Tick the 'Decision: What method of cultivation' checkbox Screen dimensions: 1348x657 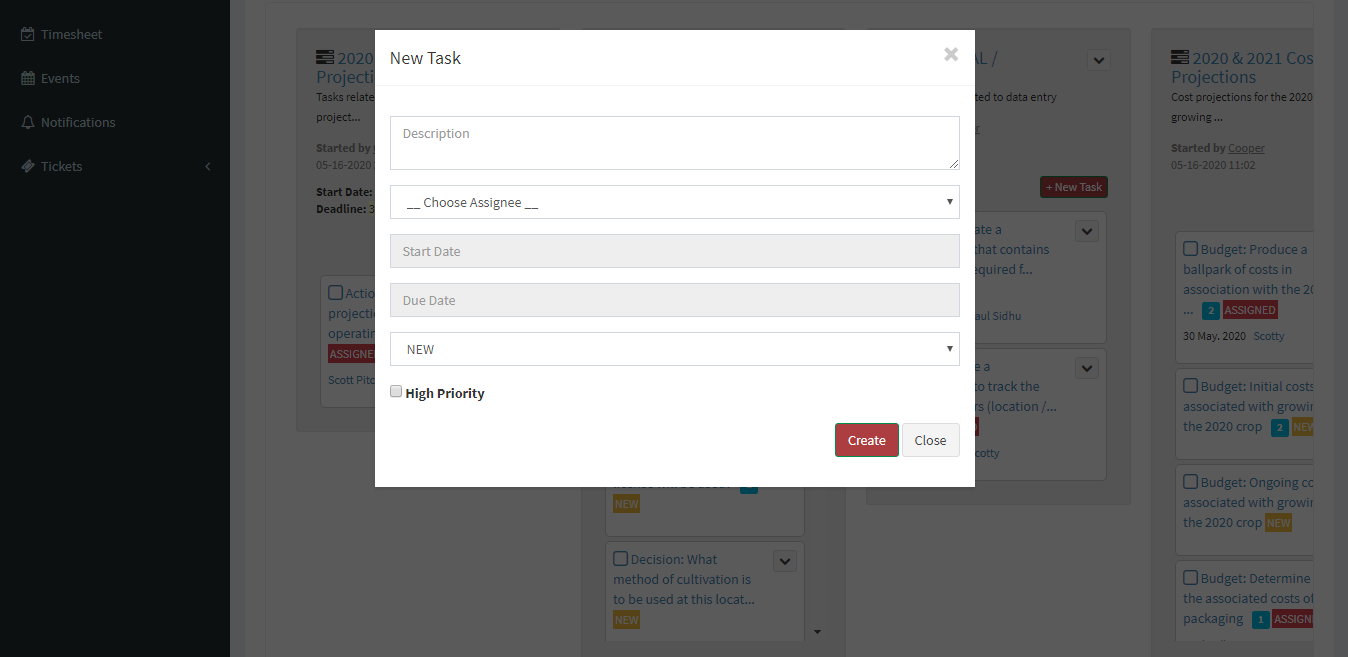[620, 558]
